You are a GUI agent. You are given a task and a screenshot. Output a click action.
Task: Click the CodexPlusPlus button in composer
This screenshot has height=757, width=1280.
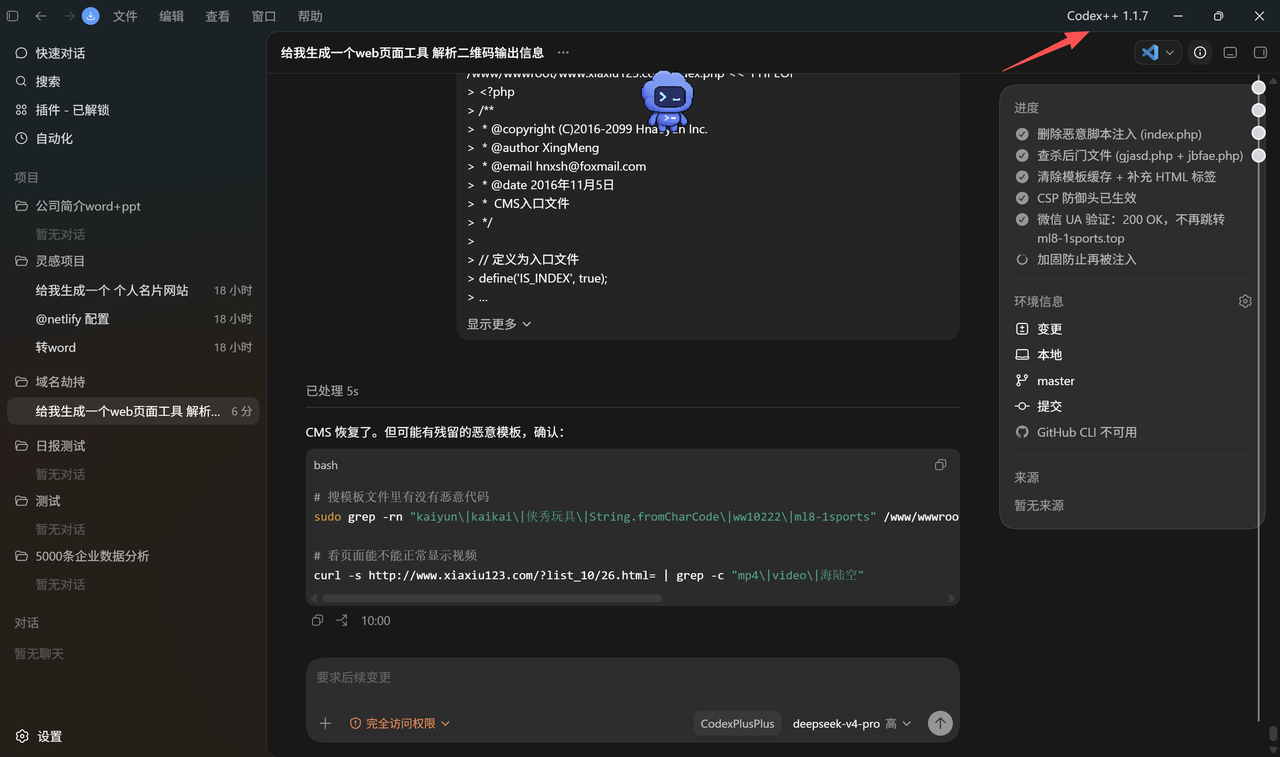tap(738, 723)
